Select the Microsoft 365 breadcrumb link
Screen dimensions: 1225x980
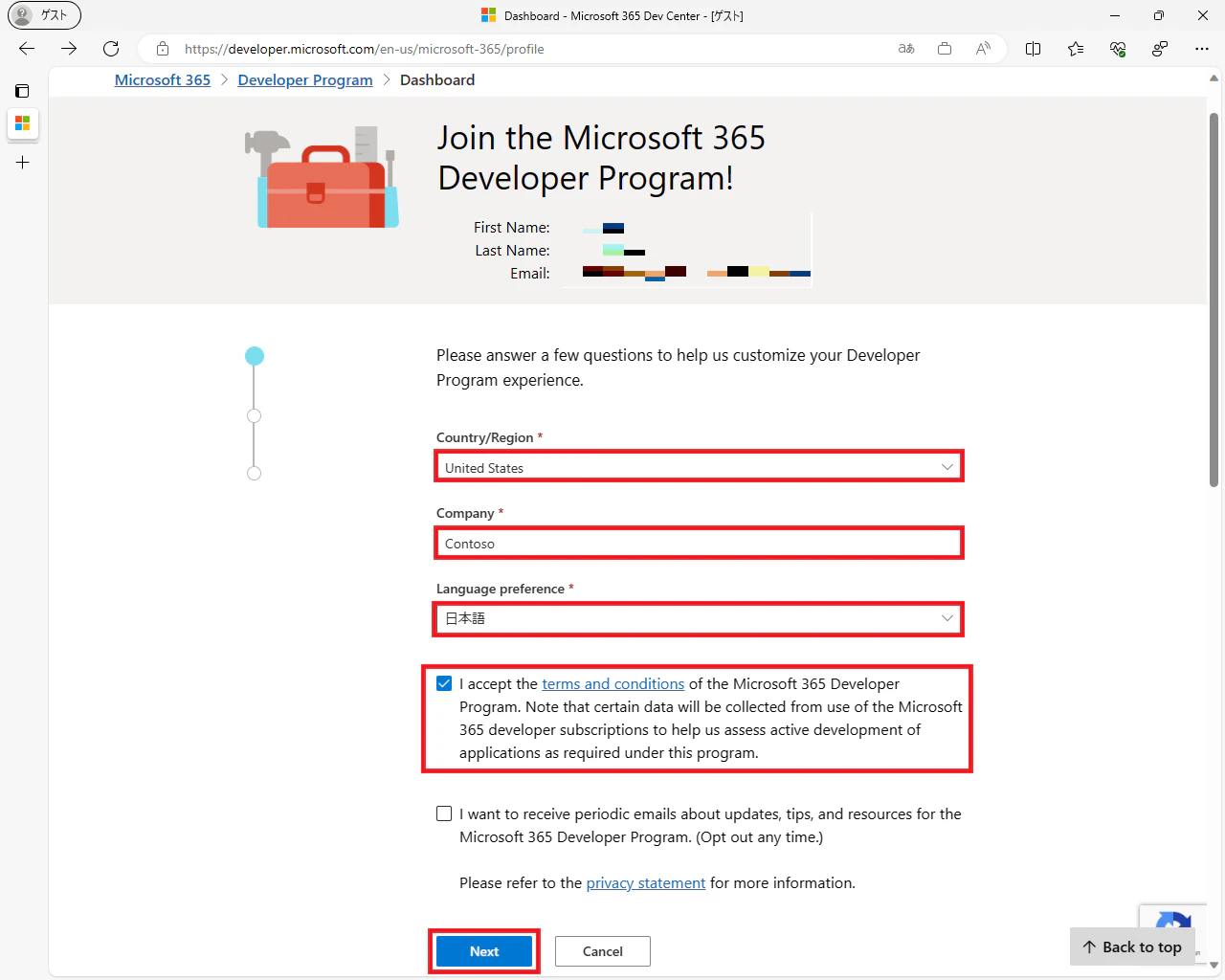point(163,80)
